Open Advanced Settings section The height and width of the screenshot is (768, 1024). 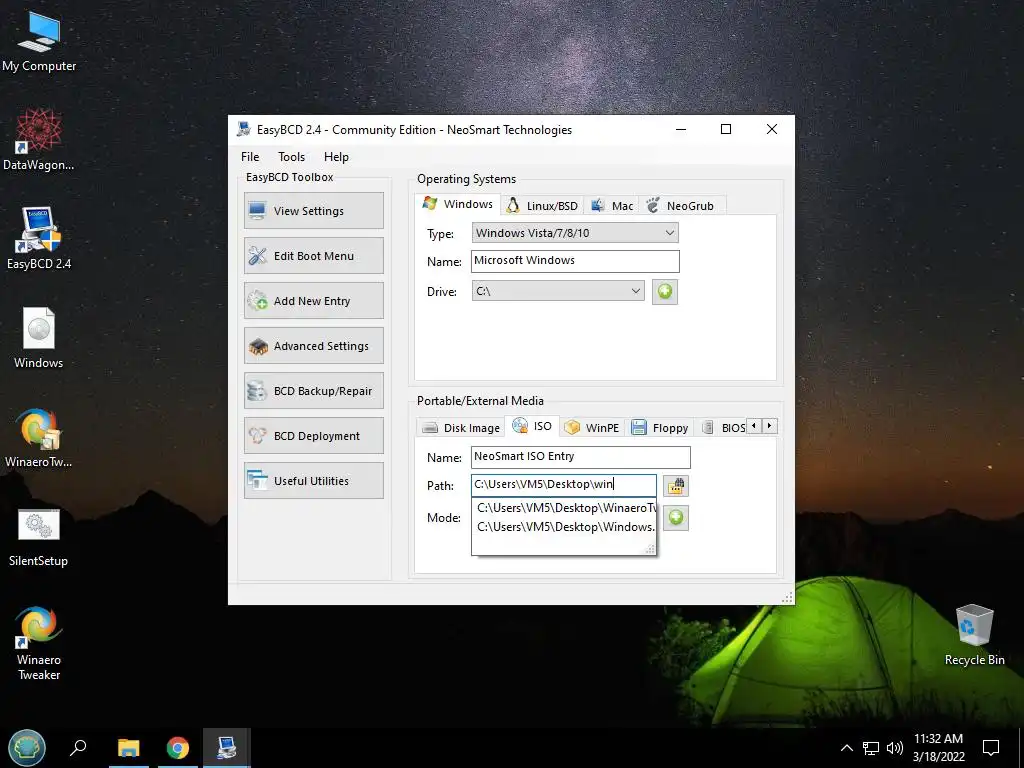pos(313,345)
